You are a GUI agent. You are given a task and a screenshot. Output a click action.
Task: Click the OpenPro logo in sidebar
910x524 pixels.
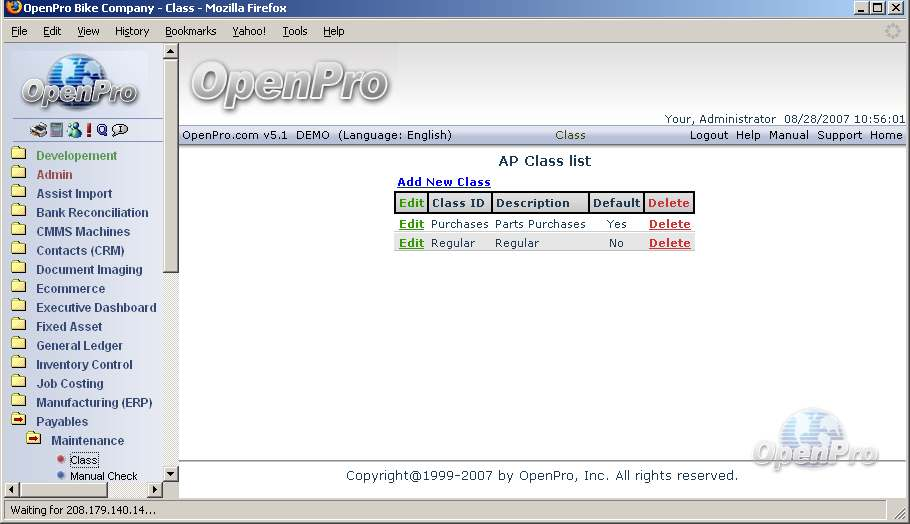tap(79, 82)
